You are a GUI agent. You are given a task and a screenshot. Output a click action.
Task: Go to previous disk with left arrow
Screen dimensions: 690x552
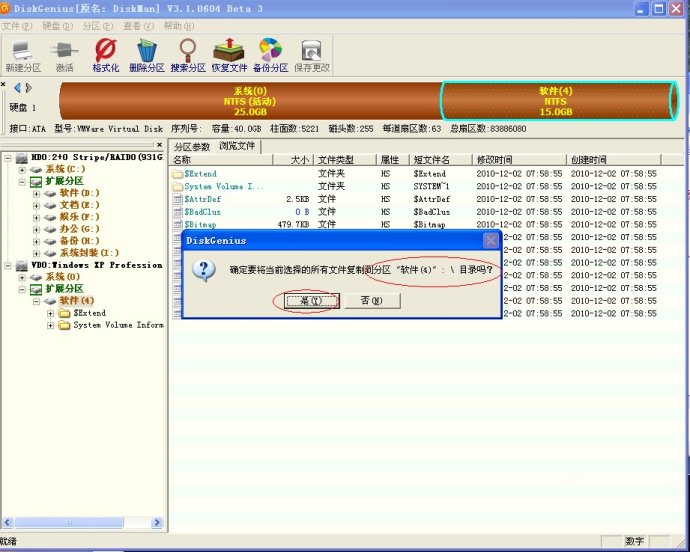click(18, 88)
